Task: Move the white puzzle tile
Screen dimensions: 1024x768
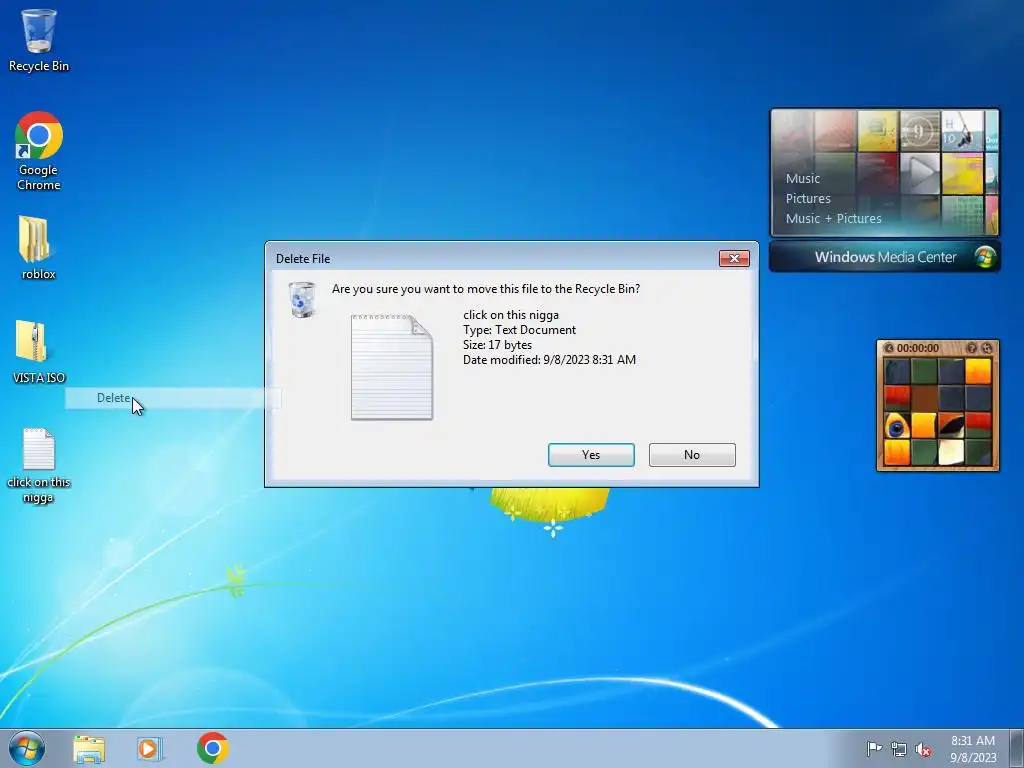Action: (951, 453)
